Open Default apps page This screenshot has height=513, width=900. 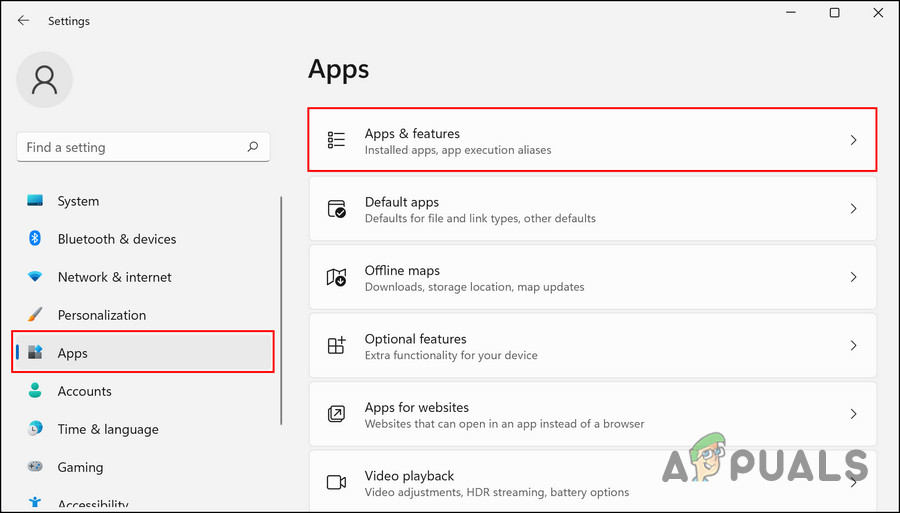(592, 208)
